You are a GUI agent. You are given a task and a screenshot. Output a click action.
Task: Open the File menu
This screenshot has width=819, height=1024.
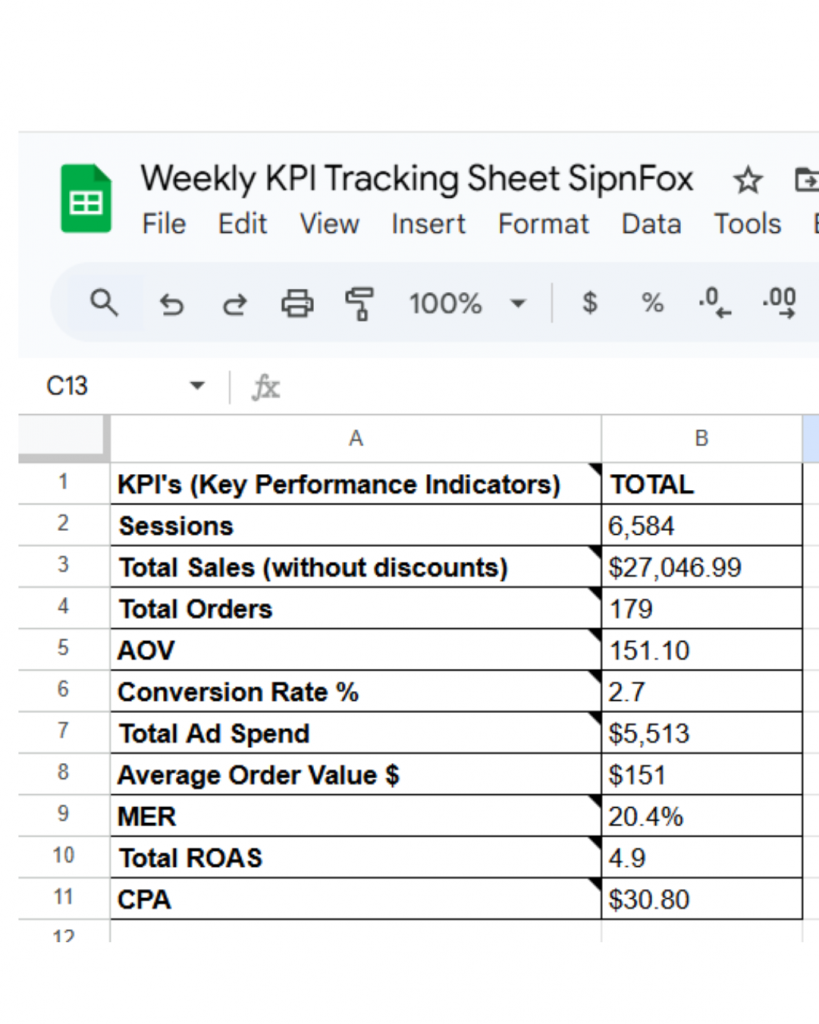[164, 224]
